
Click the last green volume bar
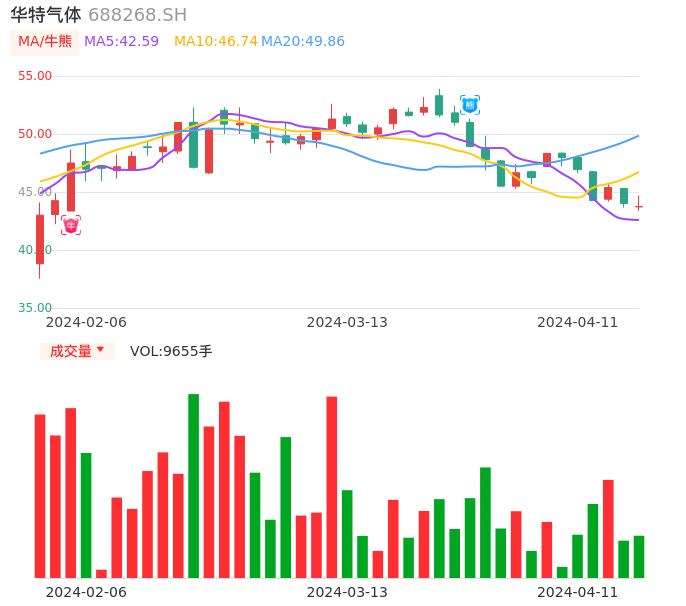639,557
